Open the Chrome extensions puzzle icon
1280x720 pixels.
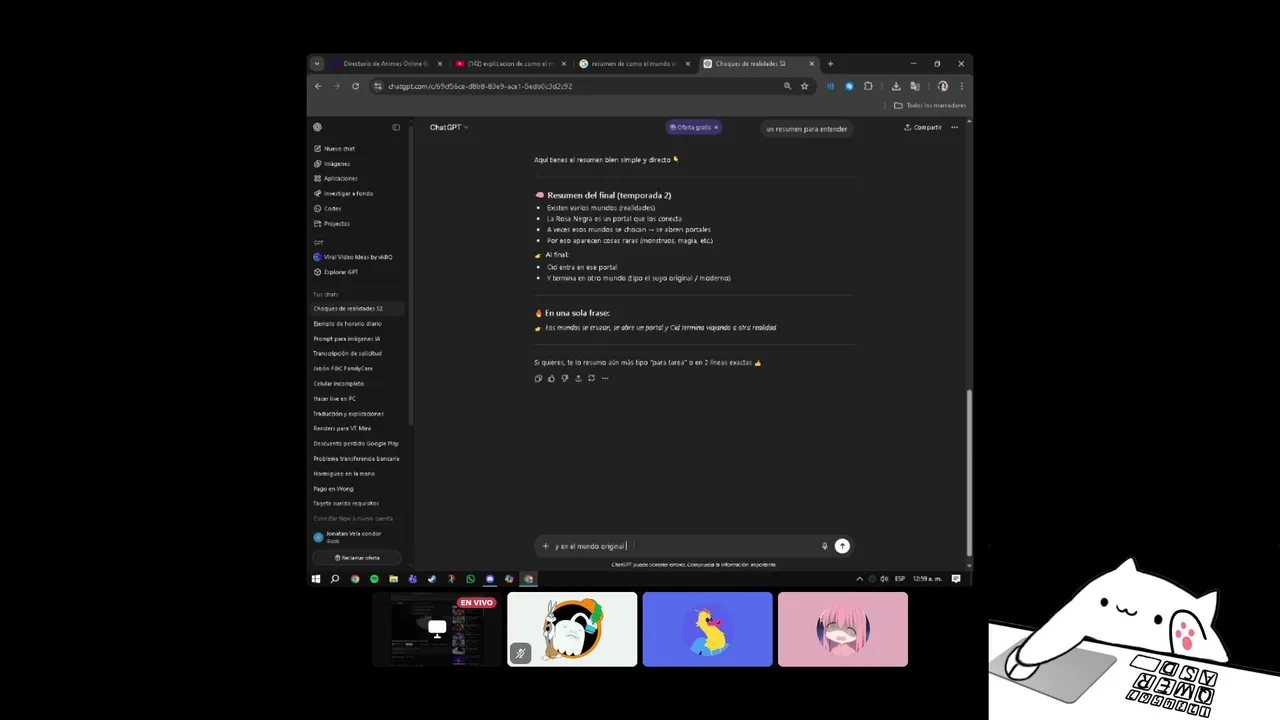pos(868,86)
